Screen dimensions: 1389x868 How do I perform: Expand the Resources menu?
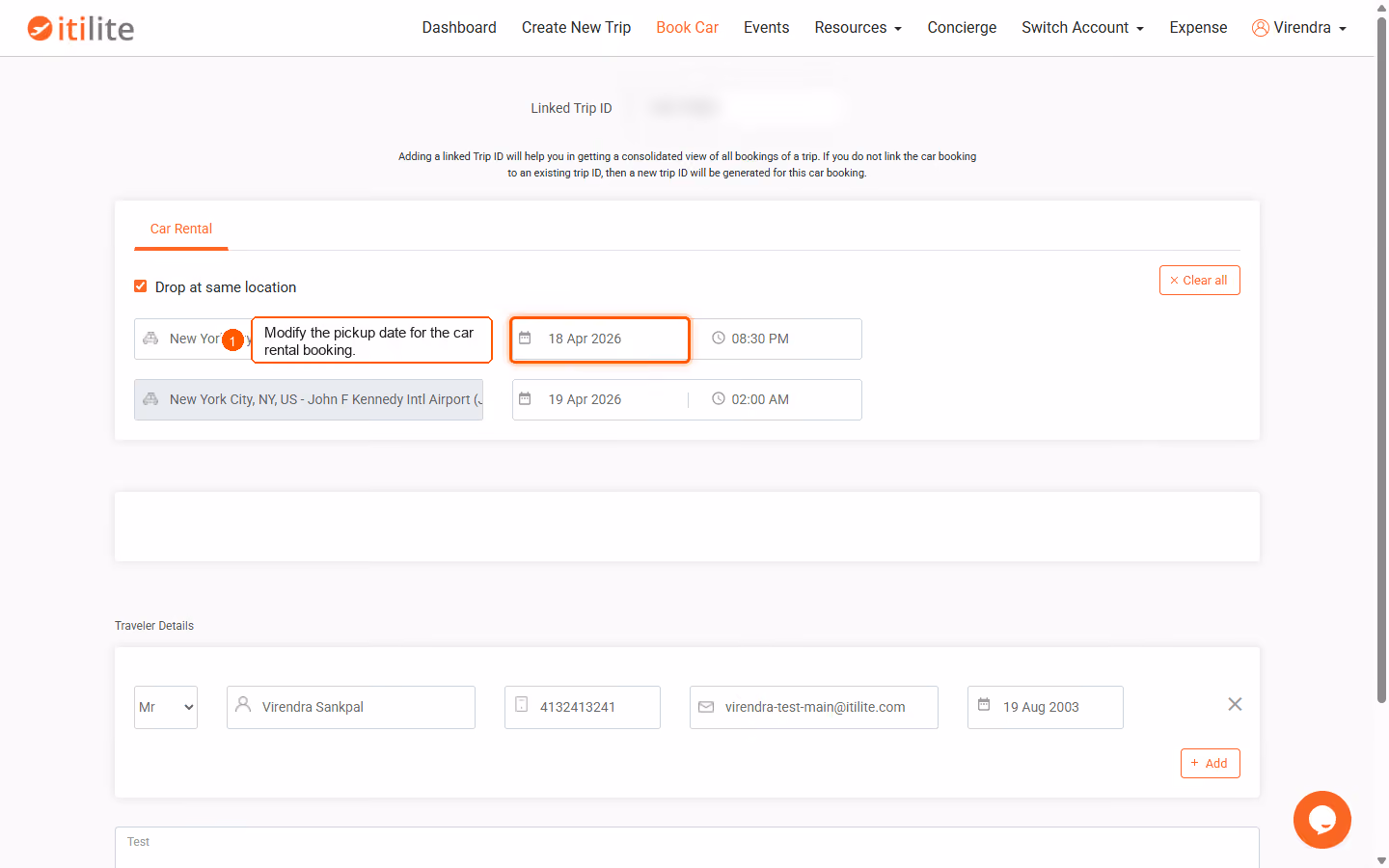pos(858,28)
